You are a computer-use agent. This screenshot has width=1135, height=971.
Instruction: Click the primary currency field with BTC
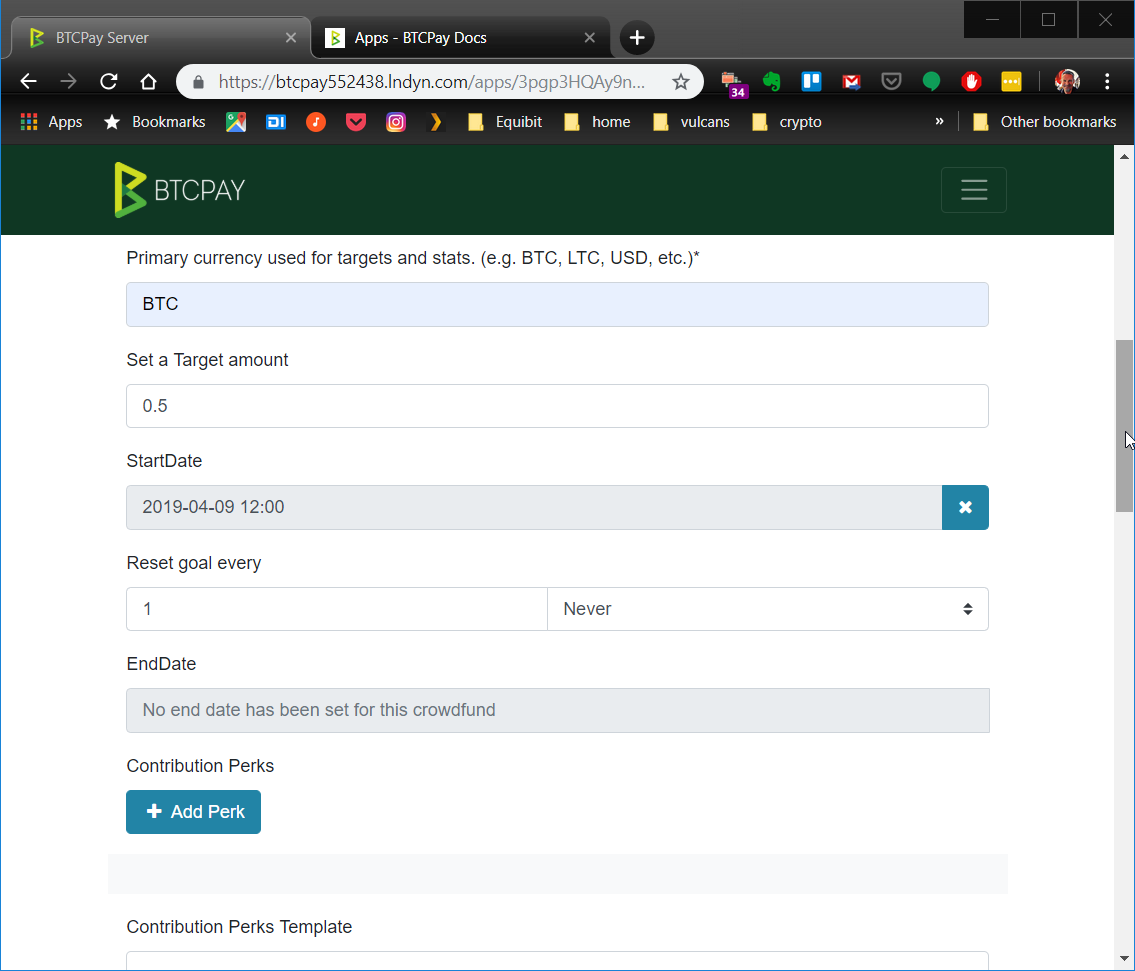[x=557, y=304]
